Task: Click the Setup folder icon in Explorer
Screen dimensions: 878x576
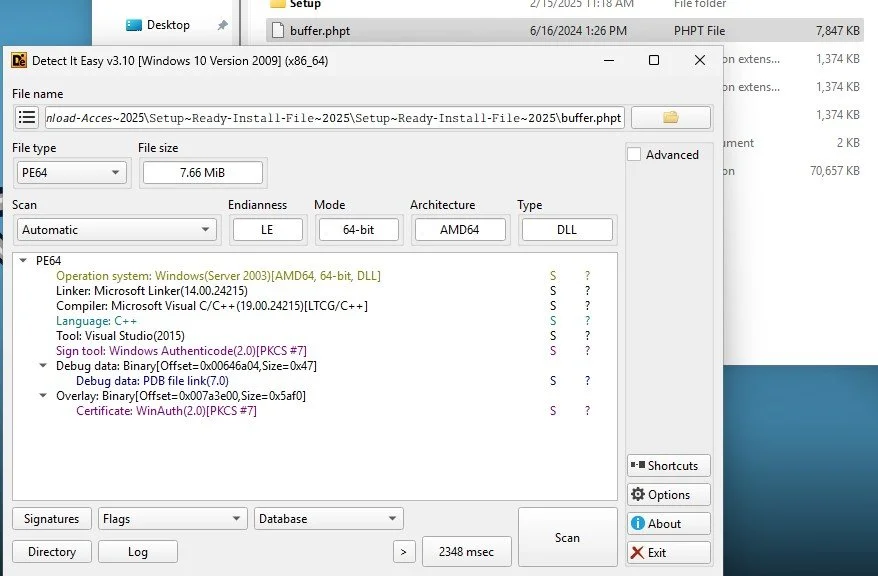Action: 277,4
